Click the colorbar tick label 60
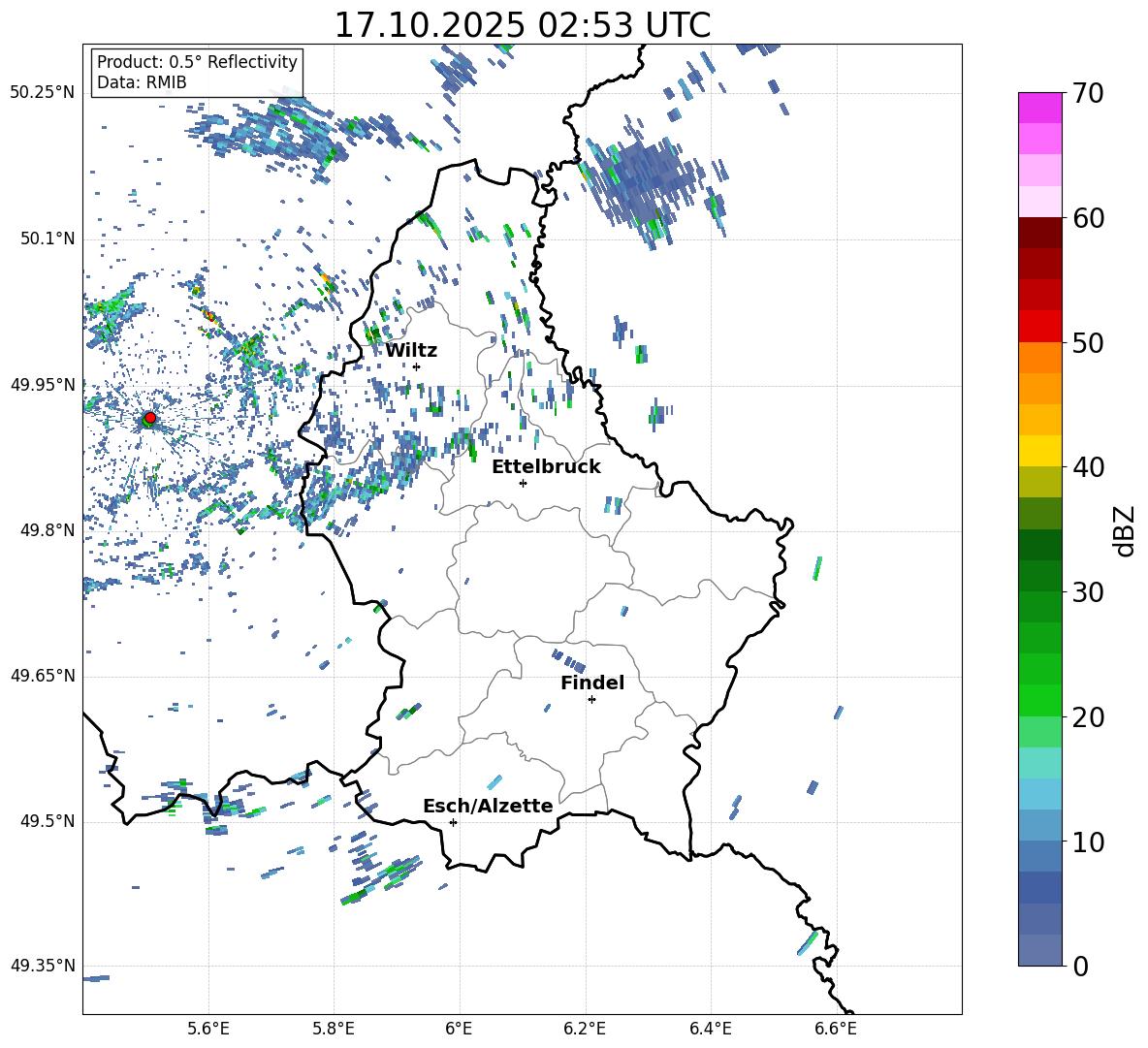 point(1088,218)
